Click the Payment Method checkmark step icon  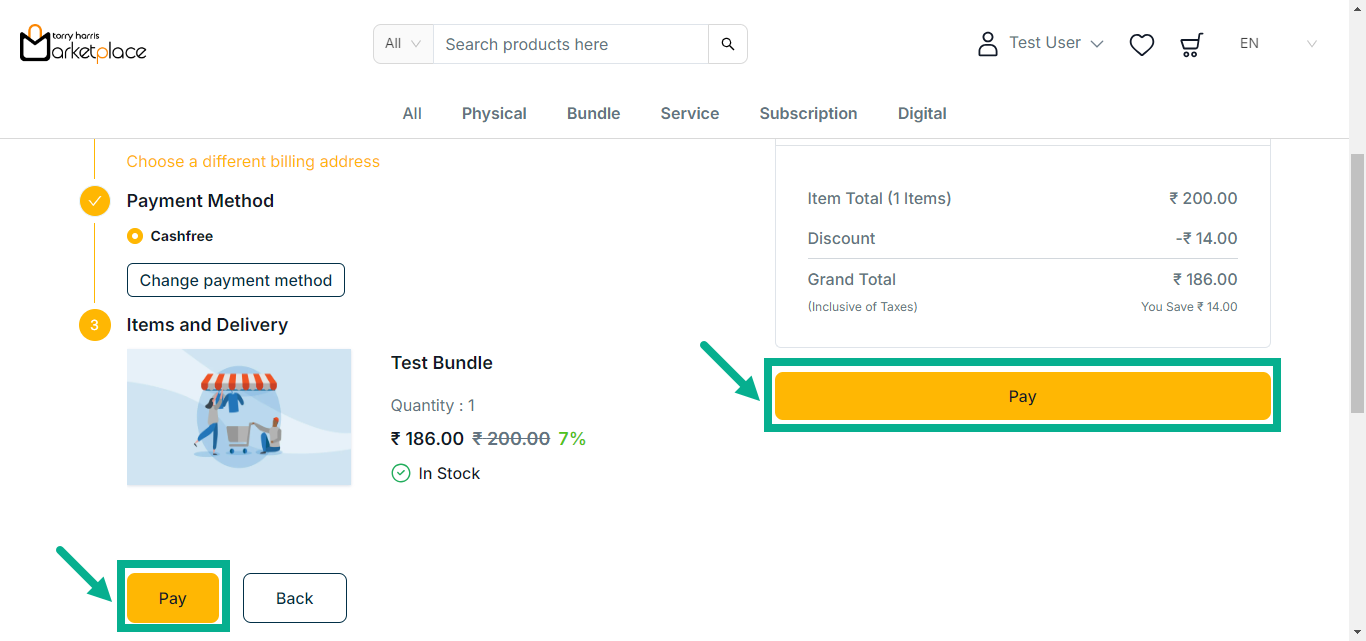[95, 201]
